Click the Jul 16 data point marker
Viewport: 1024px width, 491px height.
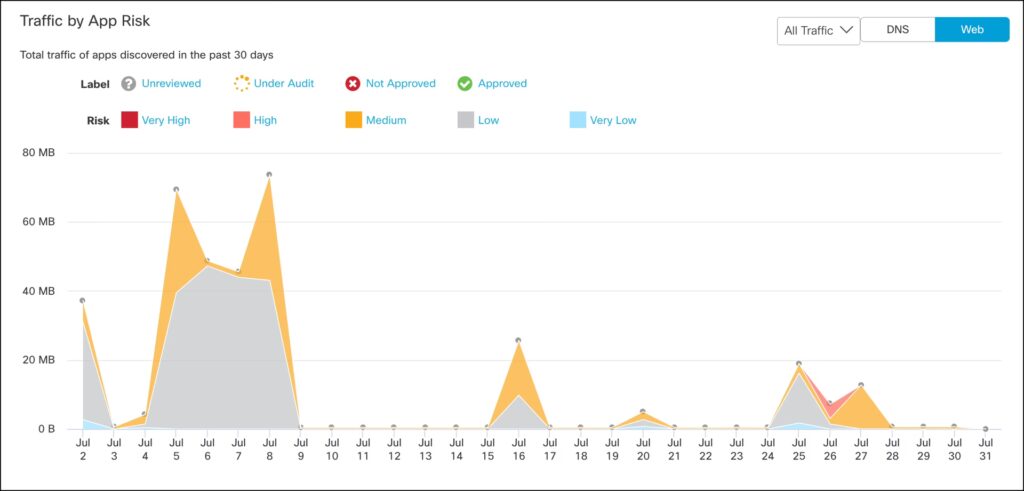pyautogui.click(x=518, y=341)
